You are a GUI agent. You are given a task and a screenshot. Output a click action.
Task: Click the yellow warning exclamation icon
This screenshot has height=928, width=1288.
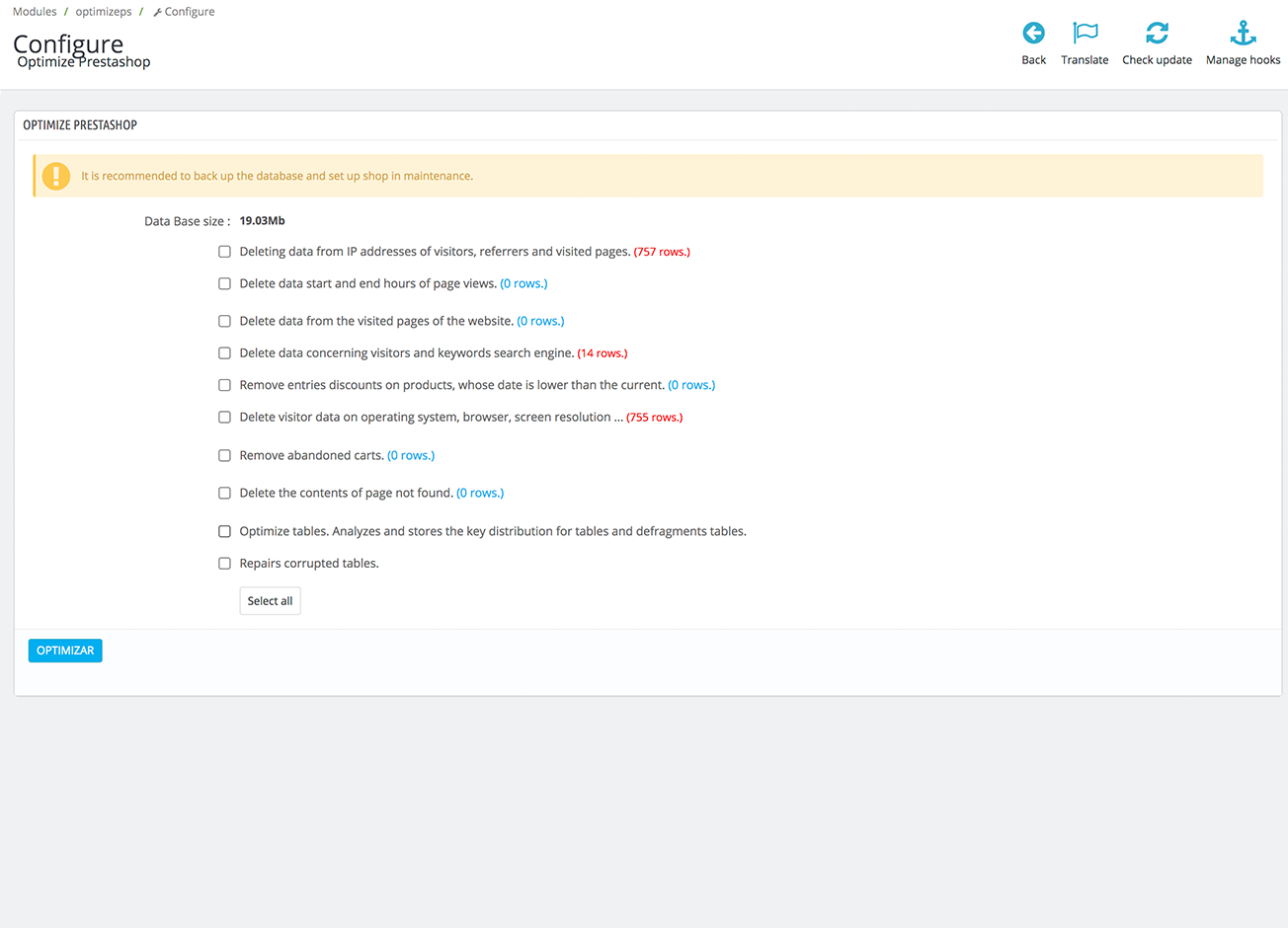[x=56, y=176]
